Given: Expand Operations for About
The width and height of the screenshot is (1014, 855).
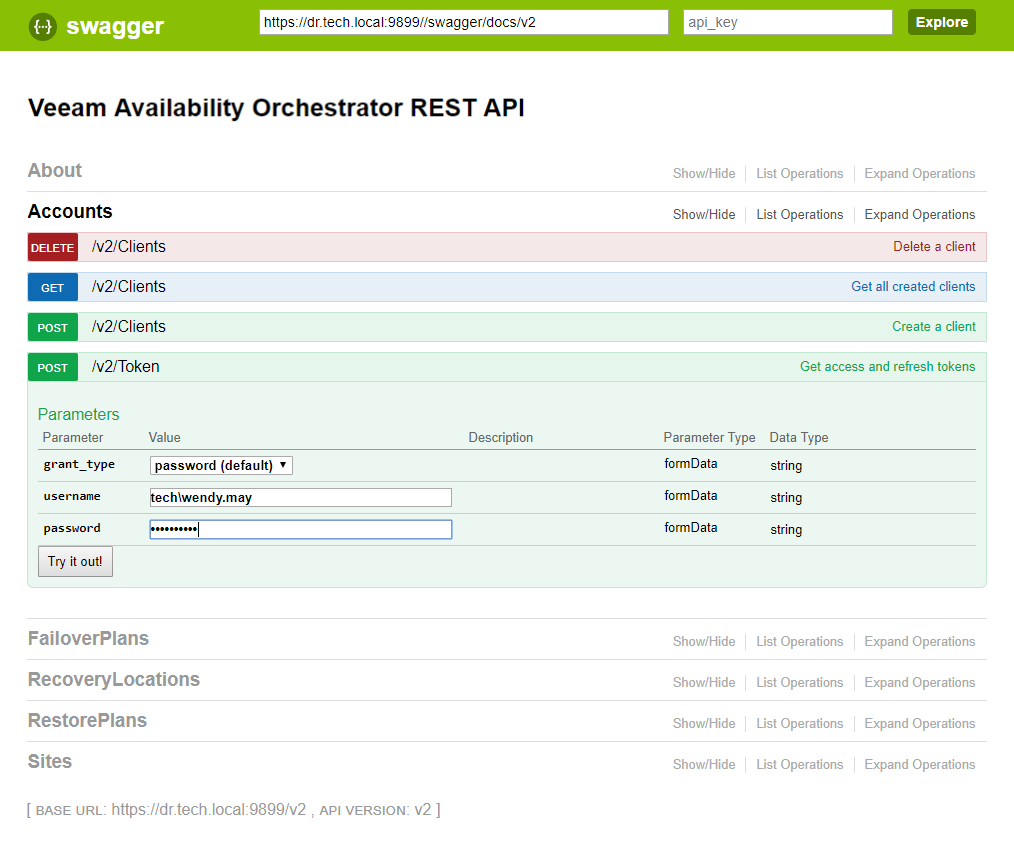Looking at the screenshot, I should pos(920,173).
